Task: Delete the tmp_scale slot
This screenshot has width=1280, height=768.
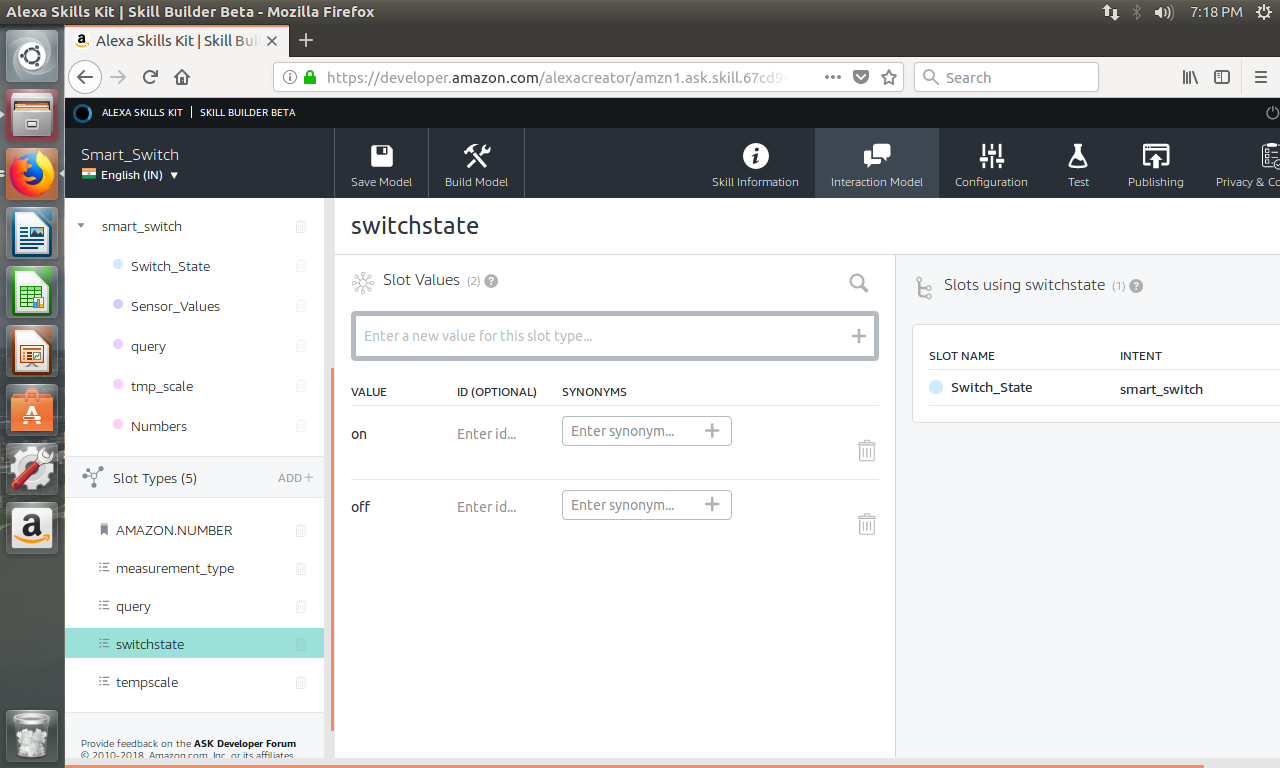Action: coord(301,386)
